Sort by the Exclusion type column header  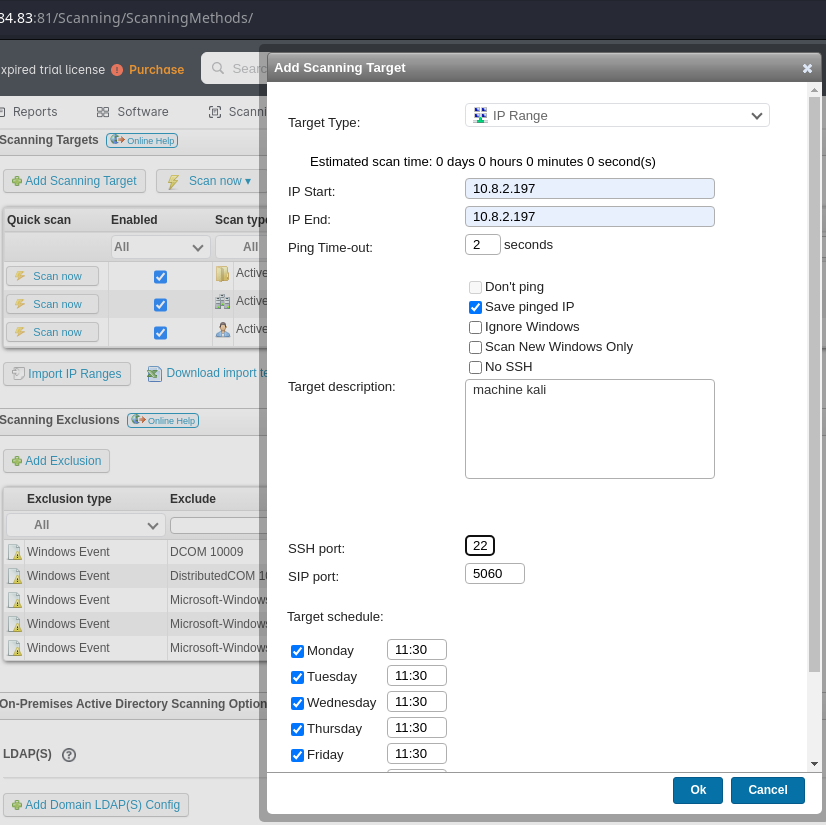(x=69, y=498)
